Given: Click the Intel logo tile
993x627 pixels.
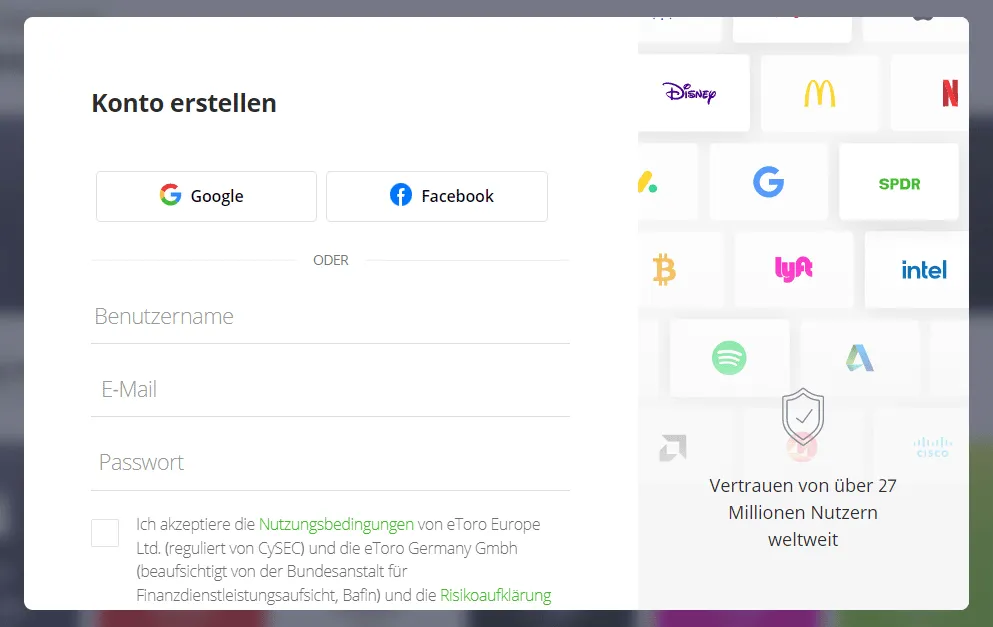Looking at the screenshot, I should [923, 269].
